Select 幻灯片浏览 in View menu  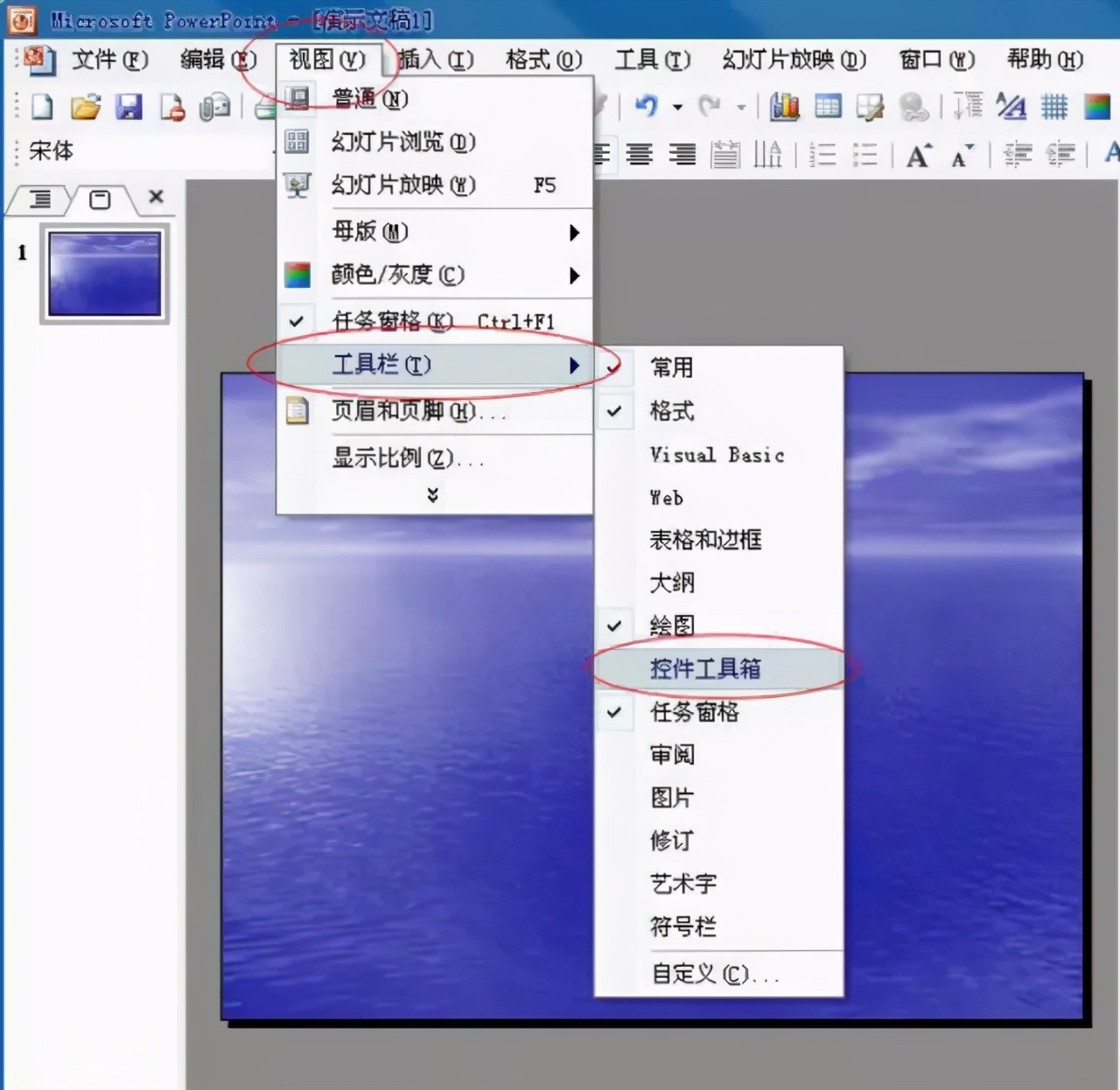(x=435, y=142)
